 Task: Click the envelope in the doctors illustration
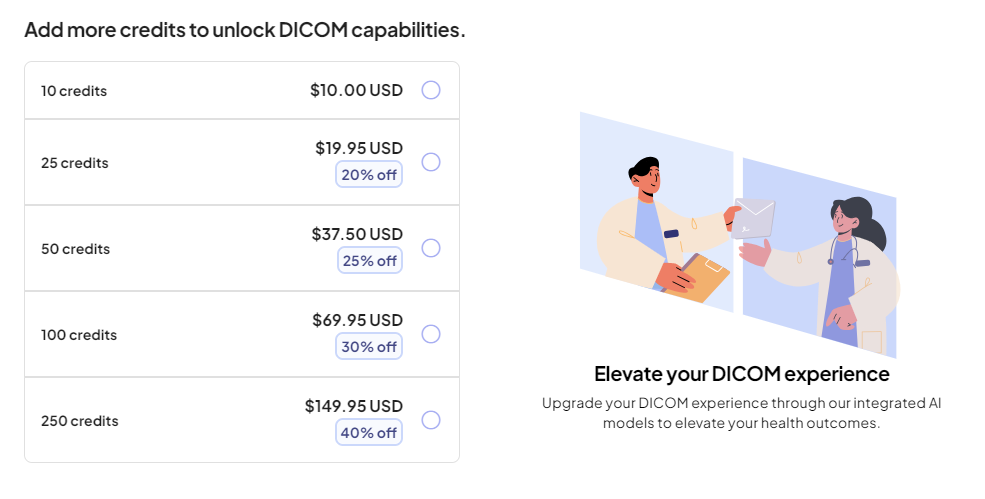point(754,218)
